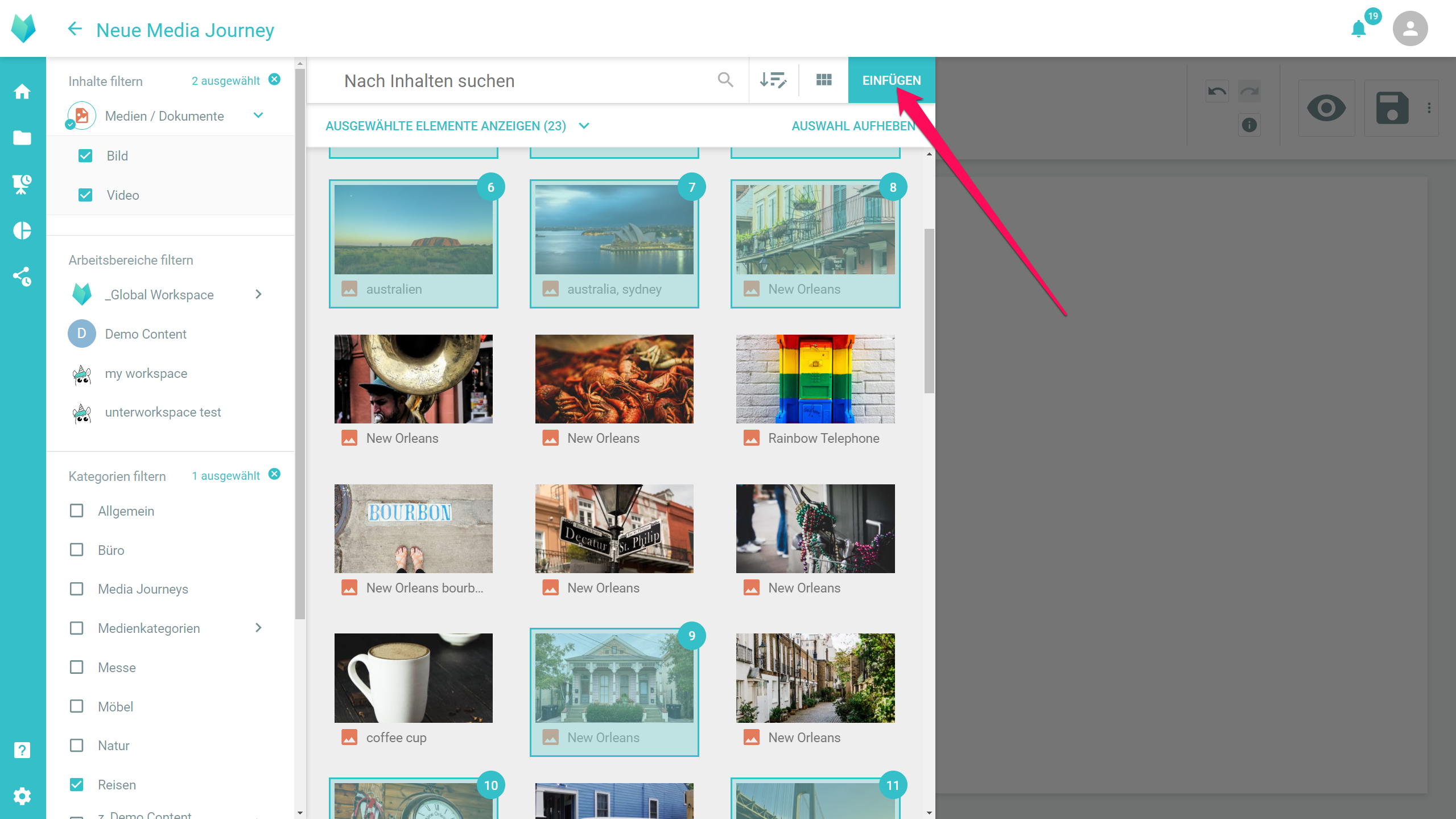Click the EINFÜGEN button
The height and width of the screenshot is (819, 1456).
click(891, 80)
